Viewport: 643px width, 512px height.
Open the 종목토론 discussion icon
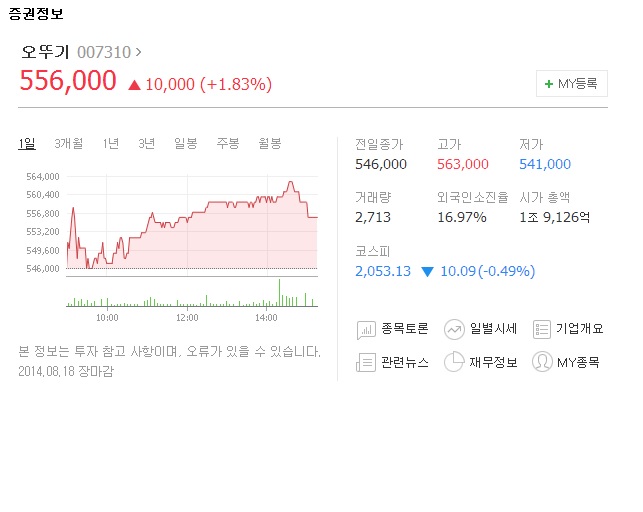point(366,330)
